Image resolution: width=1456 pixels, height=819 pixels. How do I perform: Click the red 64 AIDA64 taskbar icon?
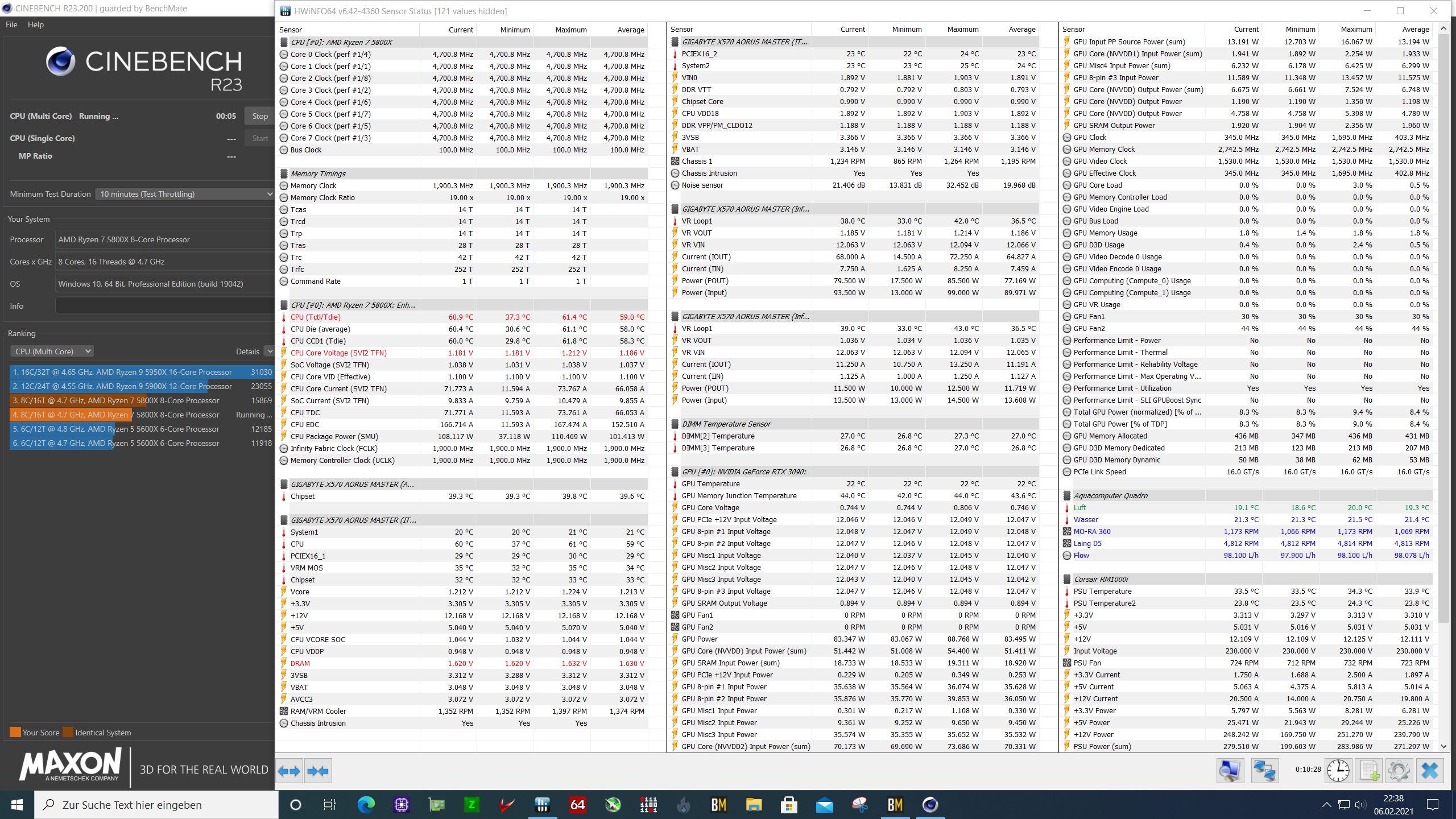tap(577, 805)
